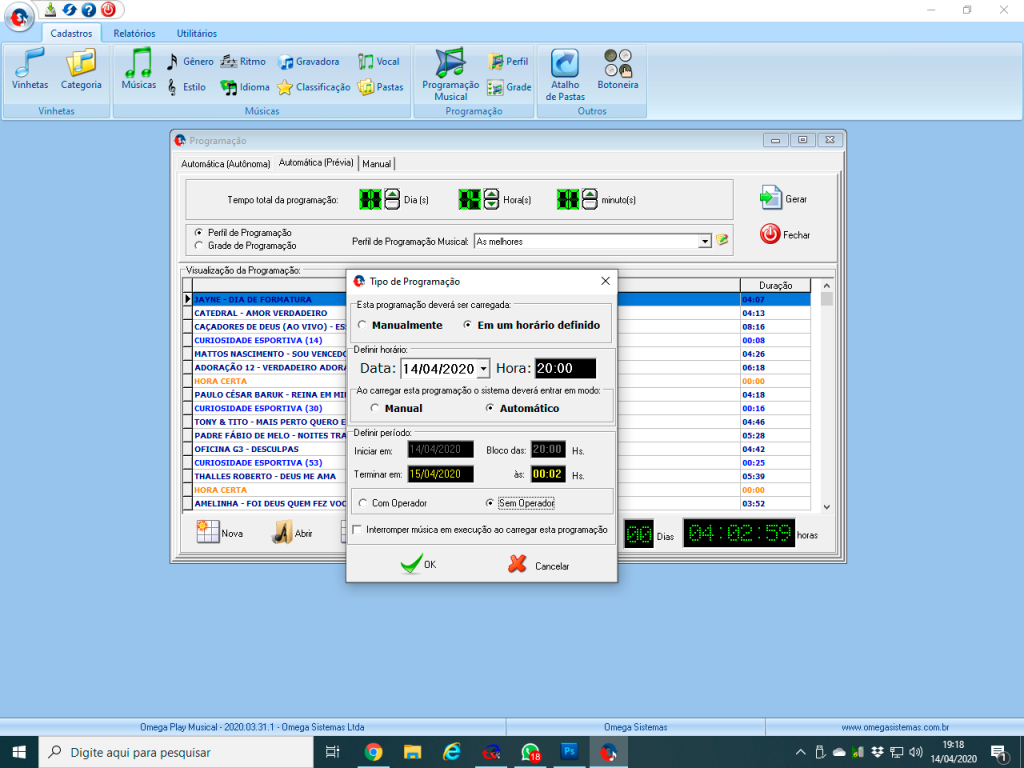
Task: Choose the Com Operador radio button
Action: pos(363,503)
